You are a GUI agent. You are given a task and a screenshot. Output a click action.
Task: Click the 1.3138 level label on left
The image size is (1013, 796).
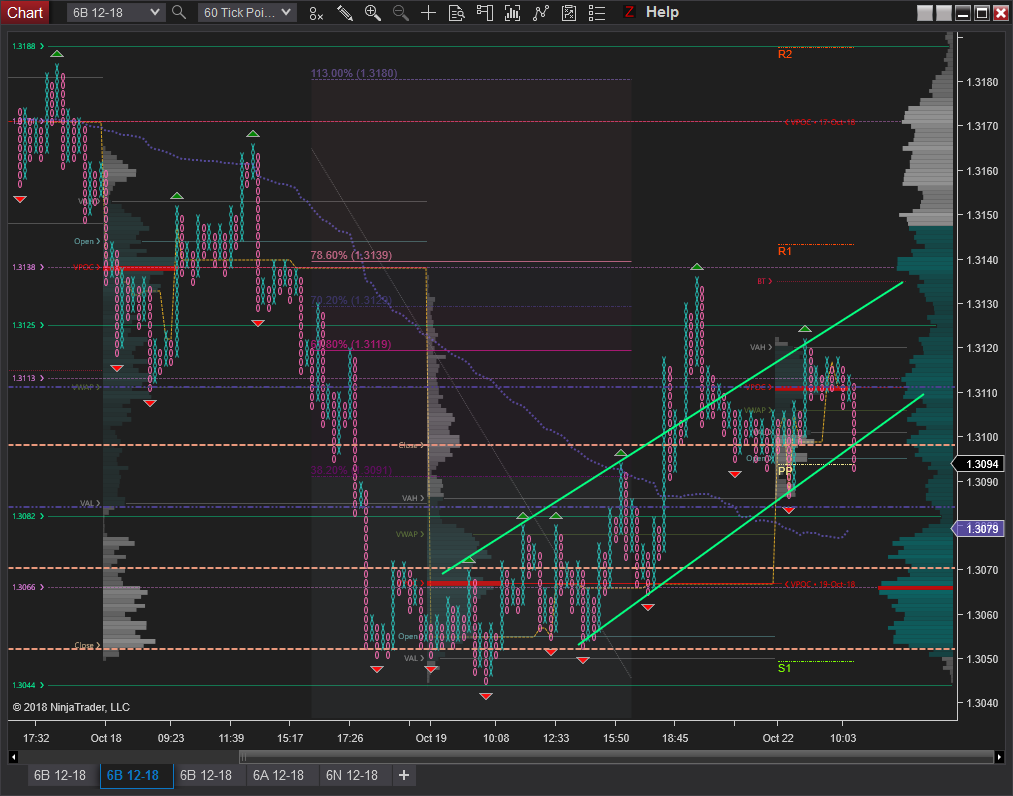[28, 267]
